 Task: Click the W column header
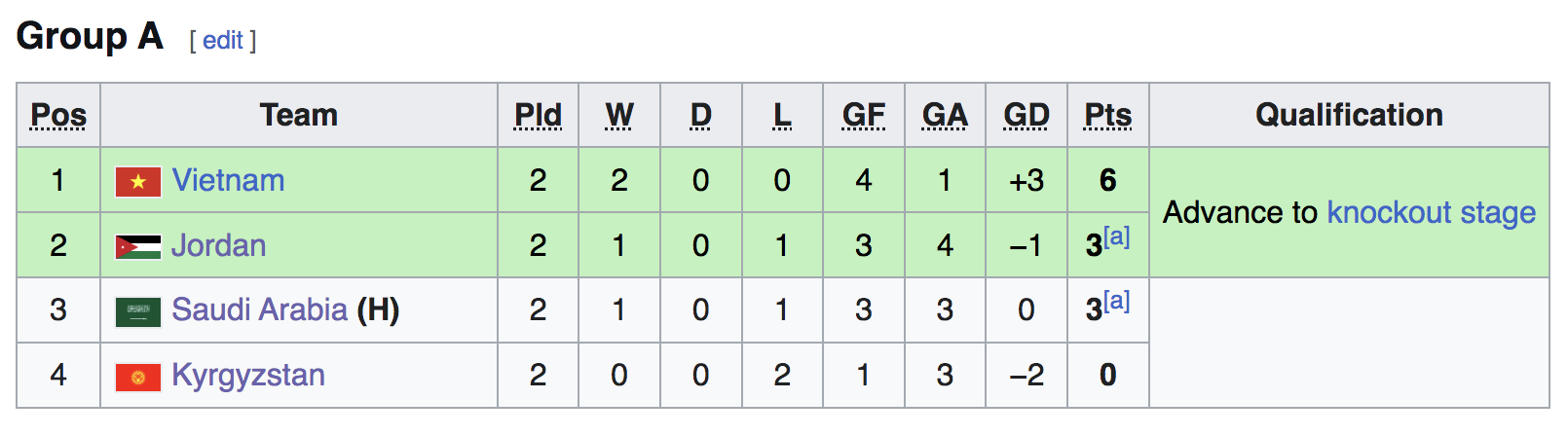coord(619,116)
